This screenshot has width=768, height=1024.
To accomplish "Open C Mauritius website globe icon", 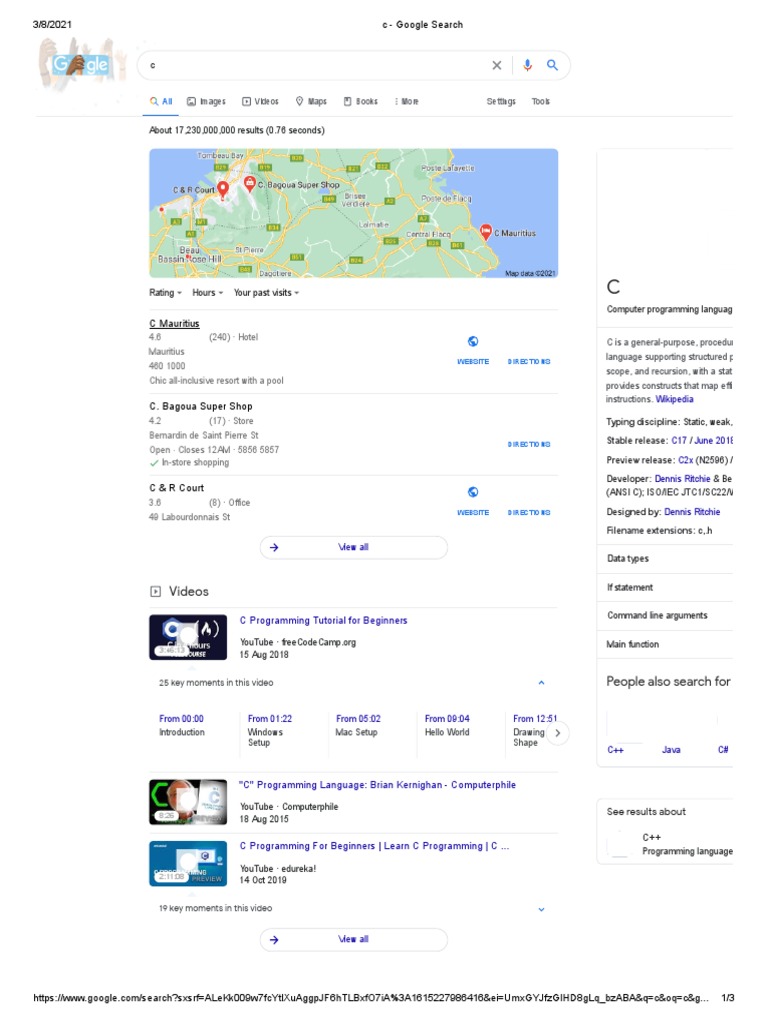I will [473, 341].
